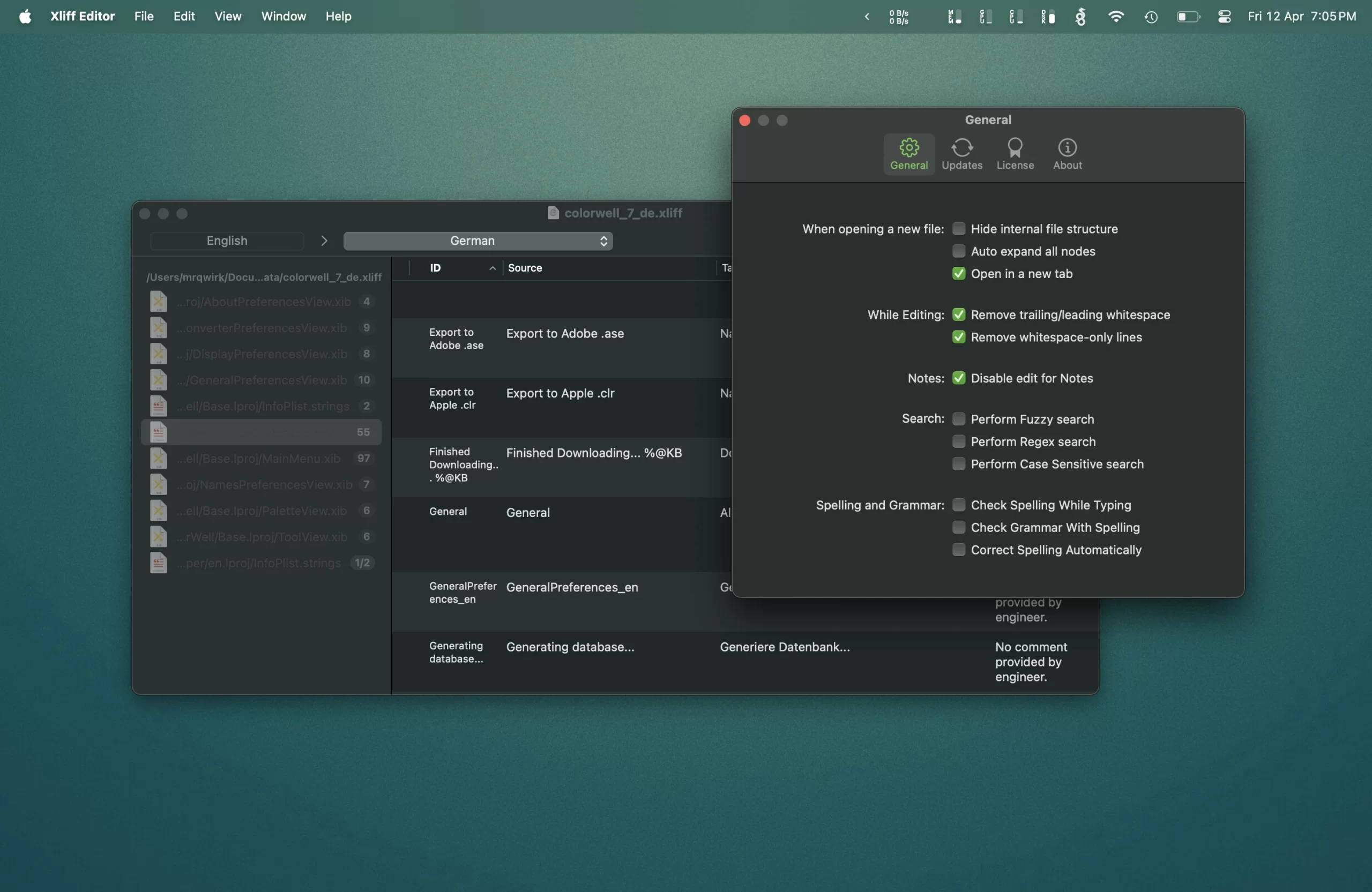The width and height of the screenshot is (1372, 892).
Task: Click the Time Machine menu bar icon
Action: point(1151,17)
